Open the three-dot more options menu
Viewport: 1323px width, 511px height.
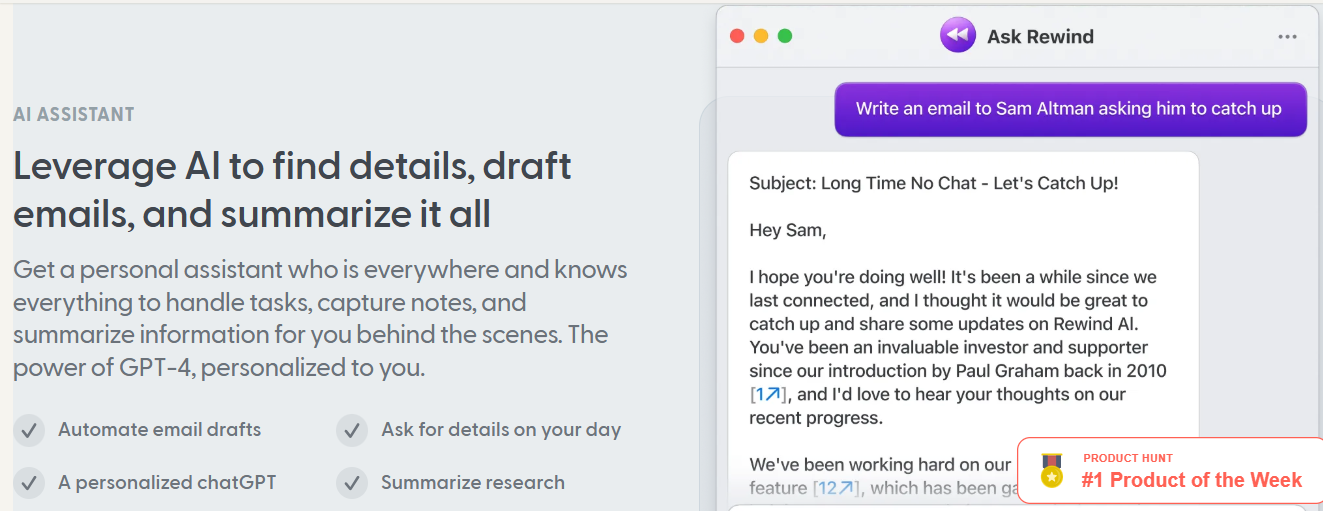[1287, 37]
